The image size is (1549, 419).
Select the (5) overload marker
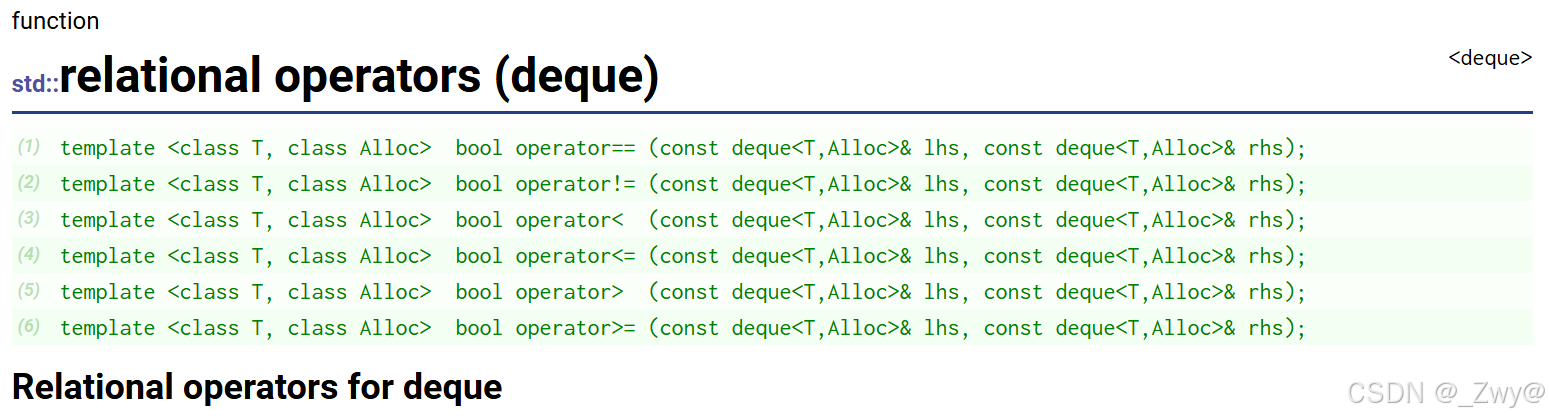(x=29, y=291)
